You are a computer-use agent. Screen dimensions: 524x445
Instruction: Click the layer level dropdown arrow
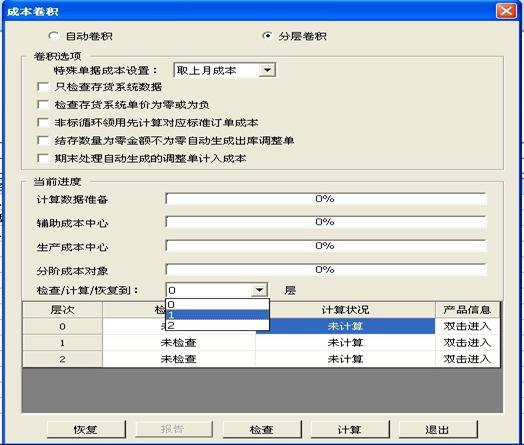[x=259, y=290]
